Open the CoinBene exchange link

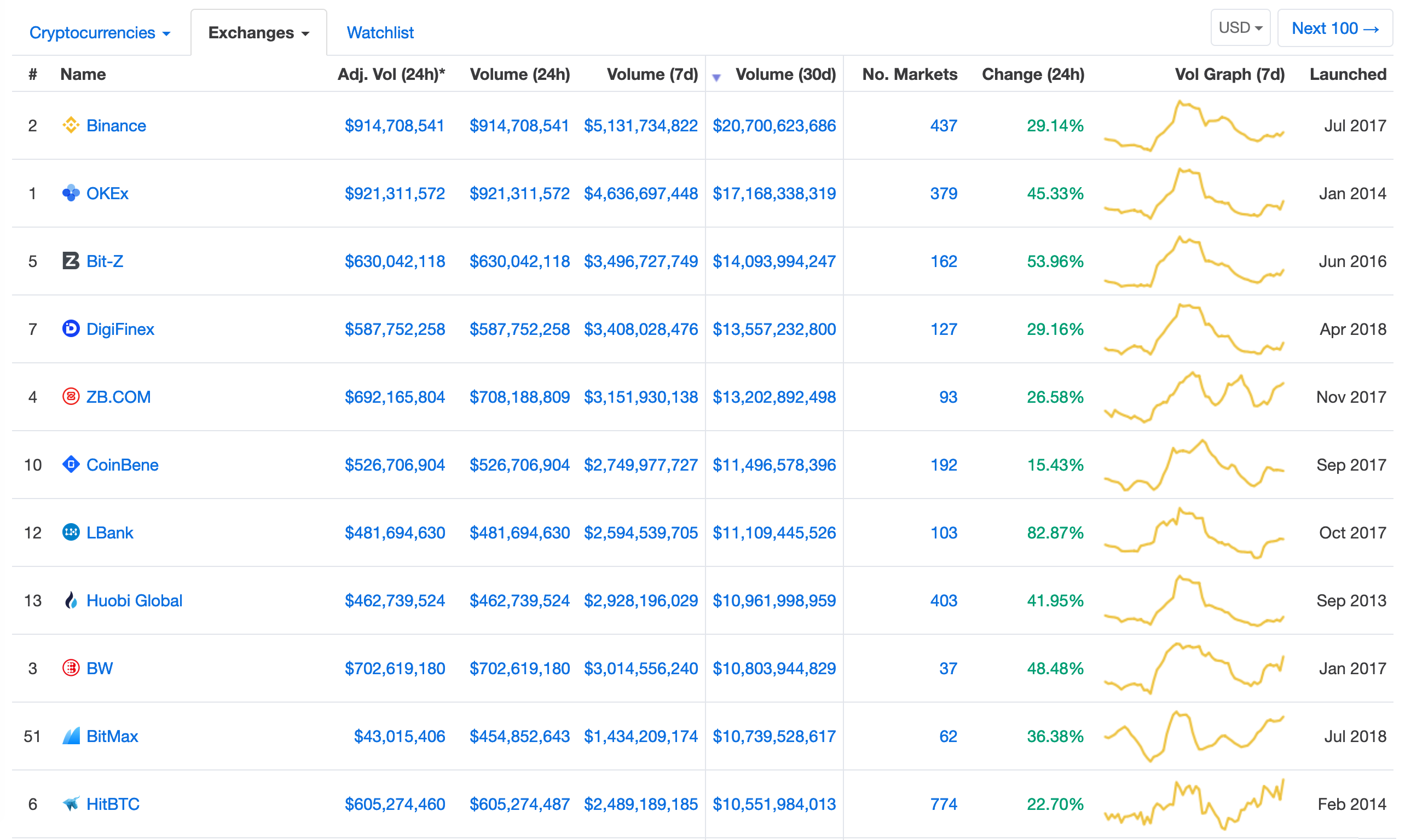point(122,465)
